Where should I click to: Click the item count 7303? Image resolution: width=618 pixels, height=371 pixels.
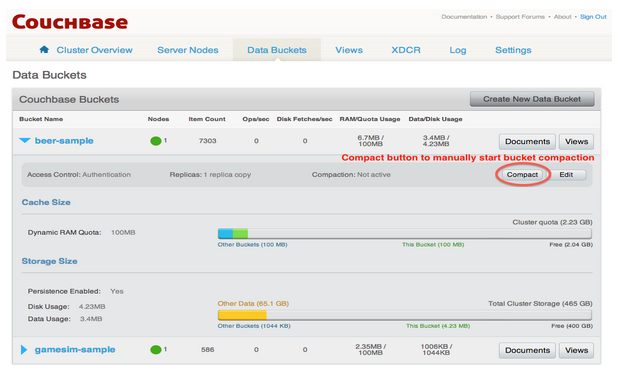coord(208,141)
